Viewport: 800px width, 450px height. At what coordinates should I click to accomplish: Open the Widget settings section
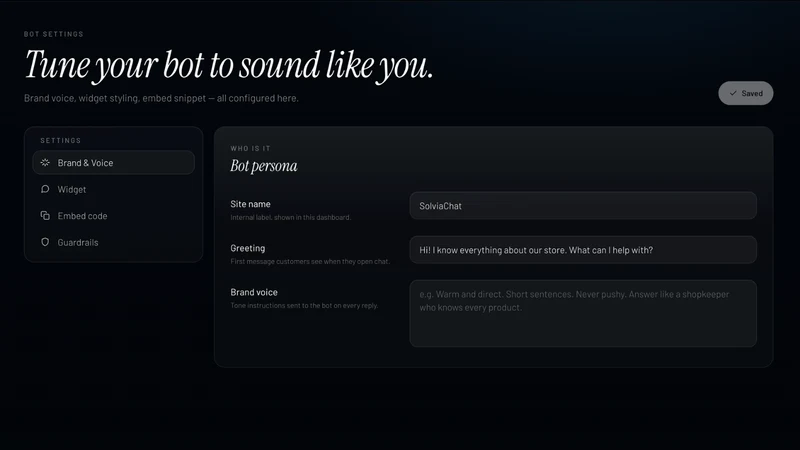(x=113, y=189)
